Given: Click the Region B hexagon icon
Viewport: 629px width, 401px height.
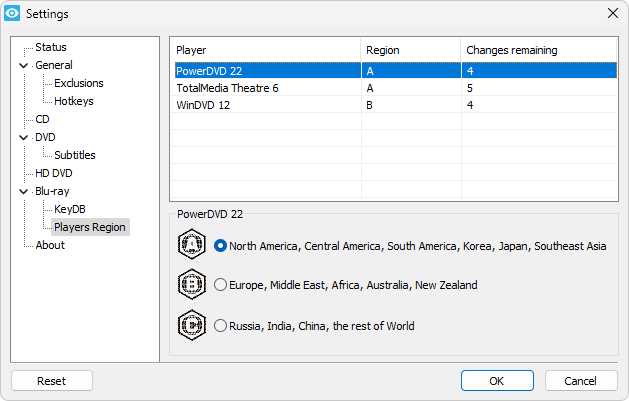Looking at the screenshot, I should point(191,285).
